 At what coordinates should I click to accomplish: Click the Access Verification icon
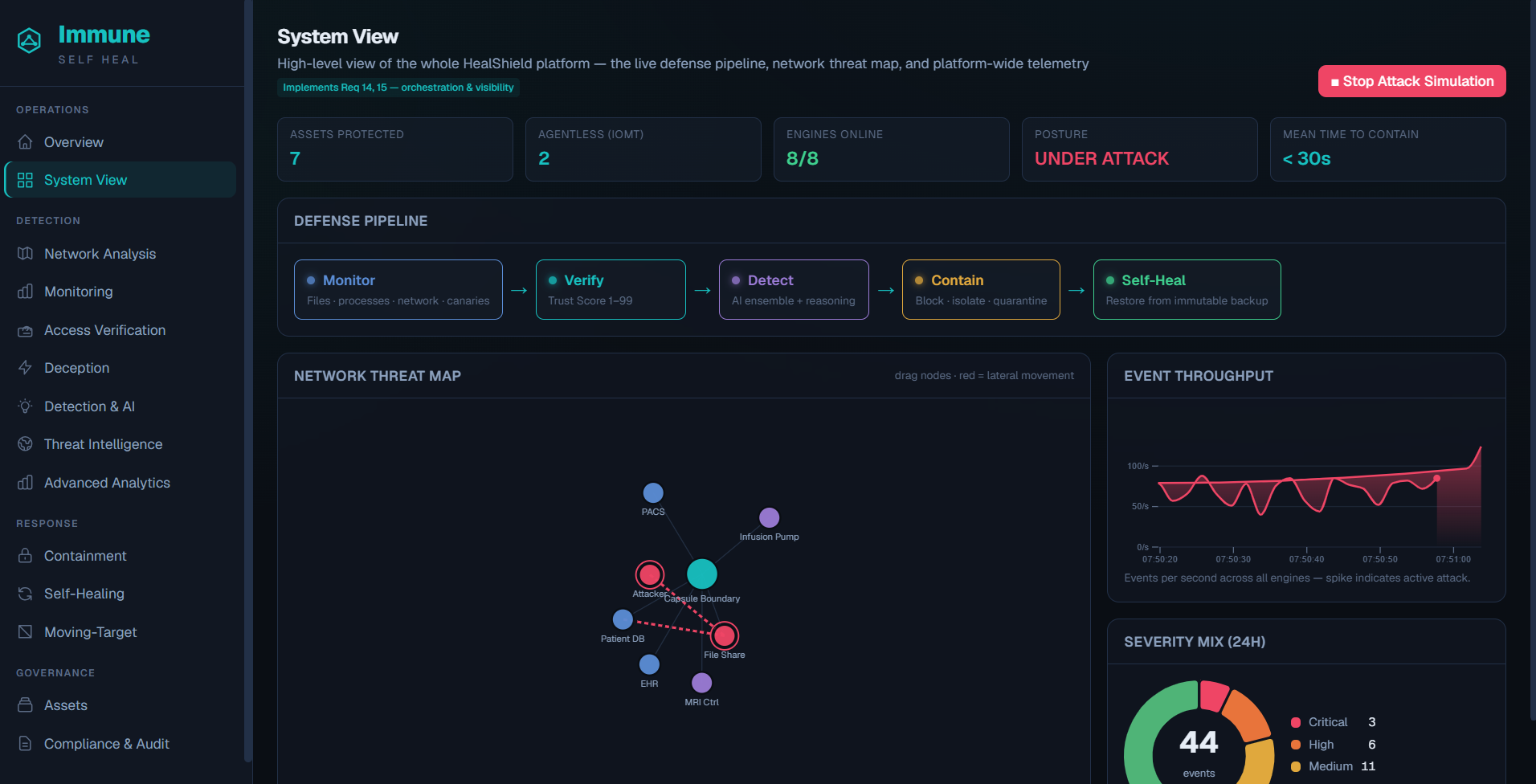coord(25,330)
